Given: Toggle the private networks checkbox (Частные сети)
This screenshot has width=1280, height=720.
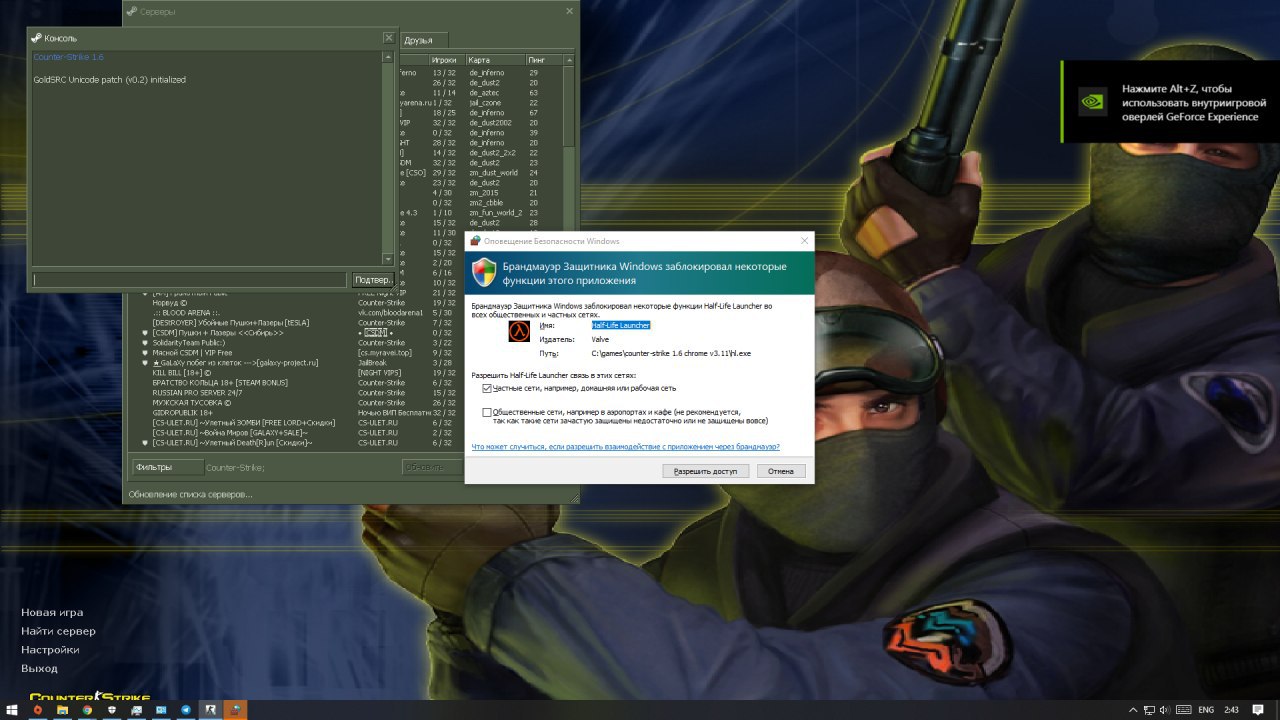Looking at the screenshot, I should point(487,388).
